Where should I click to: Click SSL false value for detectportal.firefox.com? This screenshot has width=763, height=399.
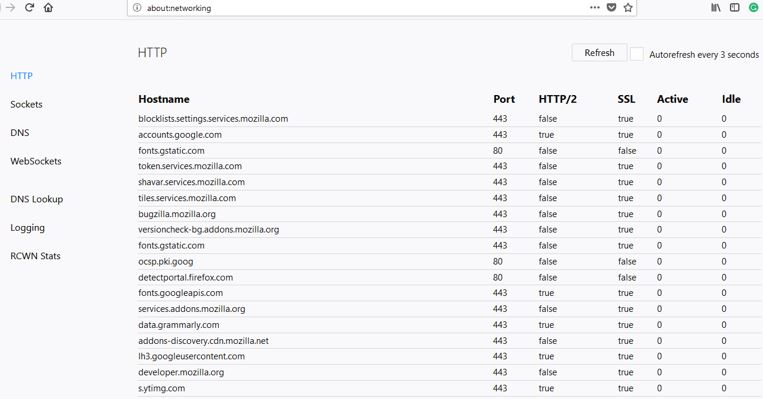(627, 277)
